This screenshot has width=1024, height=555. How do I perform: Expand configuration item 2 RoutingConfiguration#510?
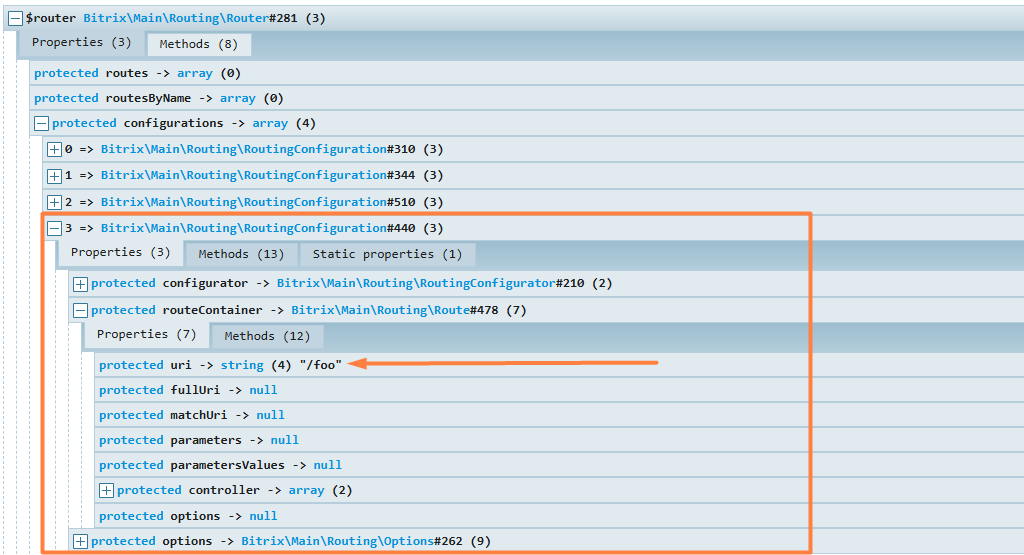click(x=54, y=202)
